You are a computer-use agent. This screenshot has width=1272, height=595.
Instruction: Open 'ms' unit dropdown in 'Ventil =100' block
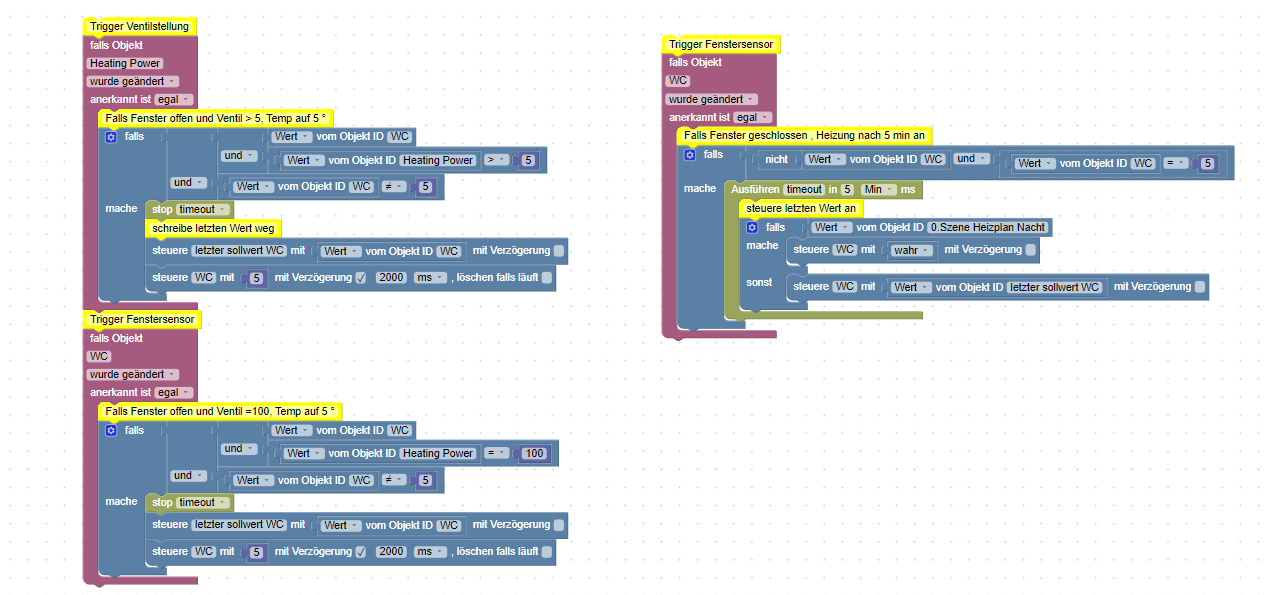coord(430,551)
